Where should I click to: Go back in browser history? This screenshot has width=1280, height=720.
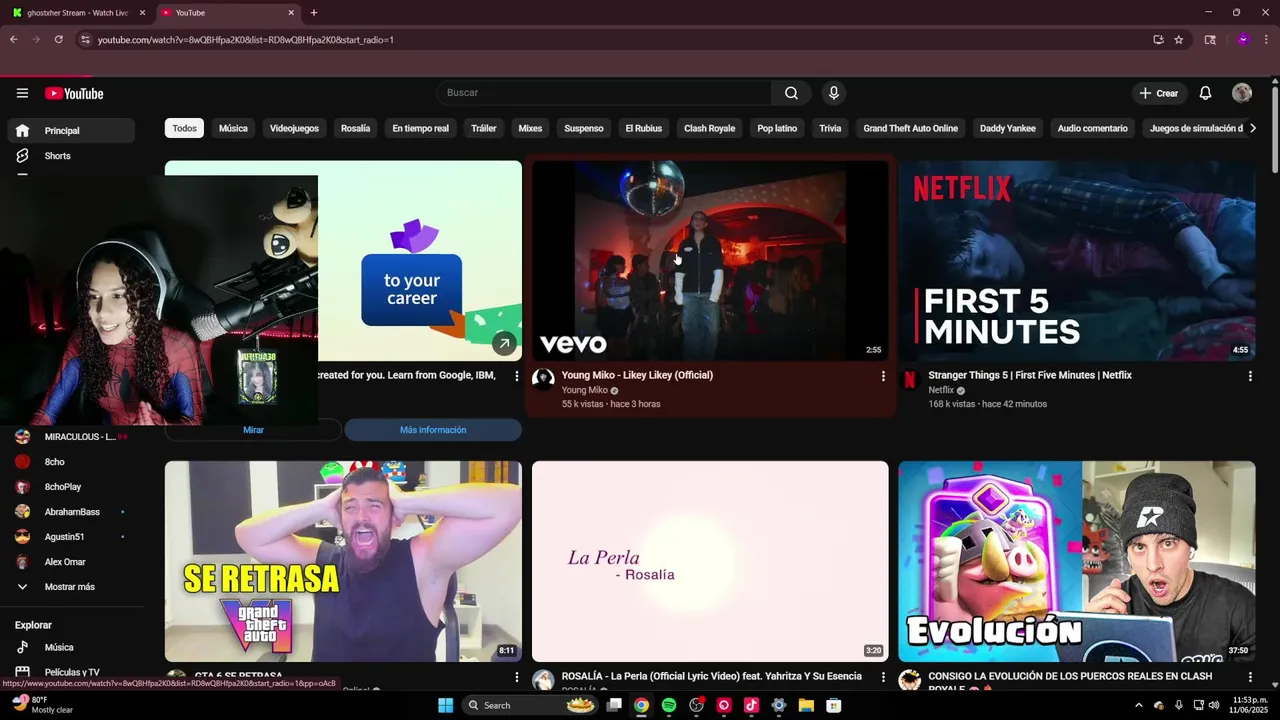coord(13,40)
